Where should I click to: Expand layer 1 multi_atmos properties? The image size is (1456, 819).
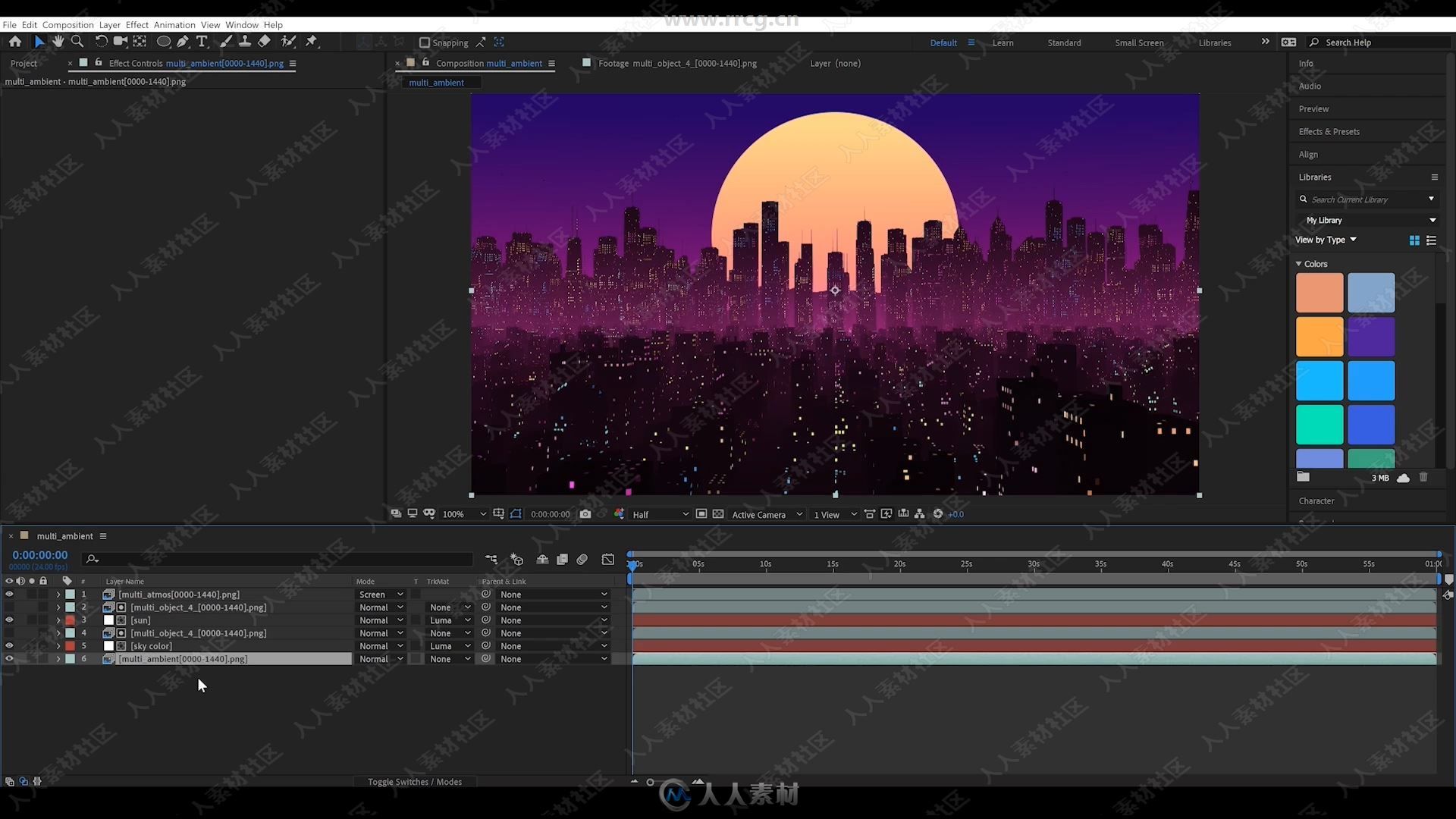58,594
